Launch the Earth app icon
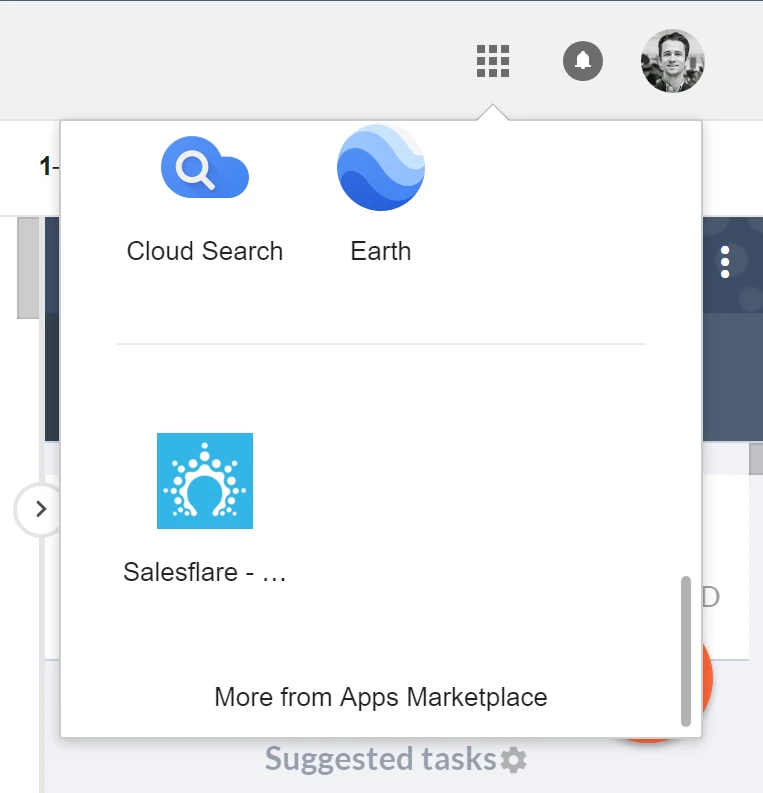The image size is (763, 793). click(381, 167)
